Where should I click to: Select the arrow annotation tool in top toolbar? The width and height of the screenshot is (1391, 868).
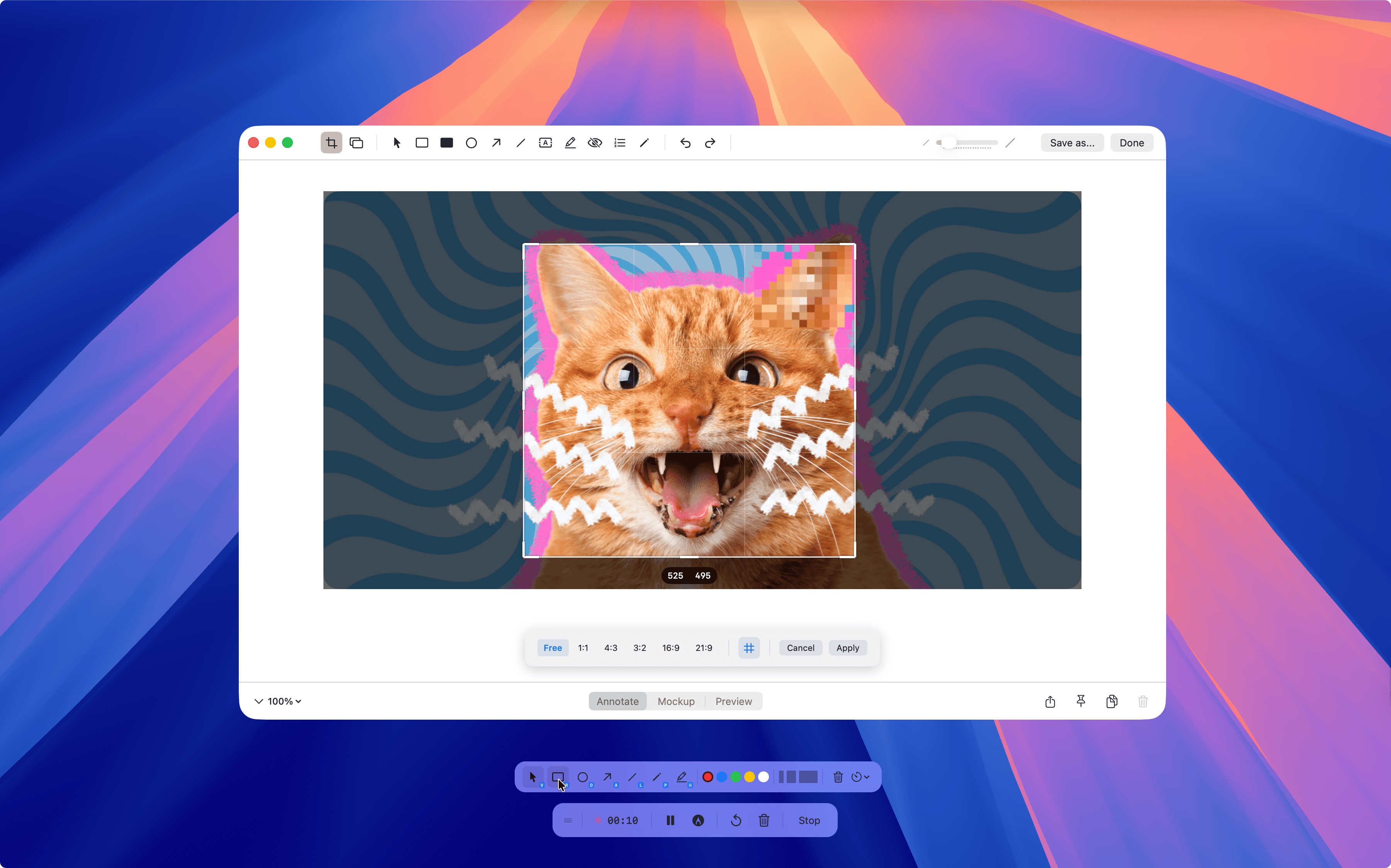pyautogui.click(x=496, y=143)
